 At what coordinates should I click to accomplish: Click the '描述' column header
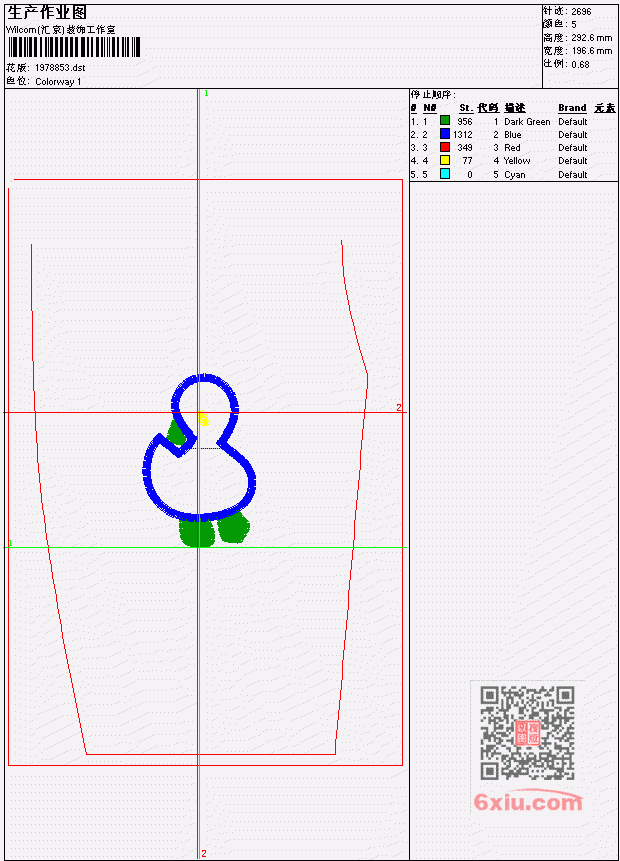[515, 108]
